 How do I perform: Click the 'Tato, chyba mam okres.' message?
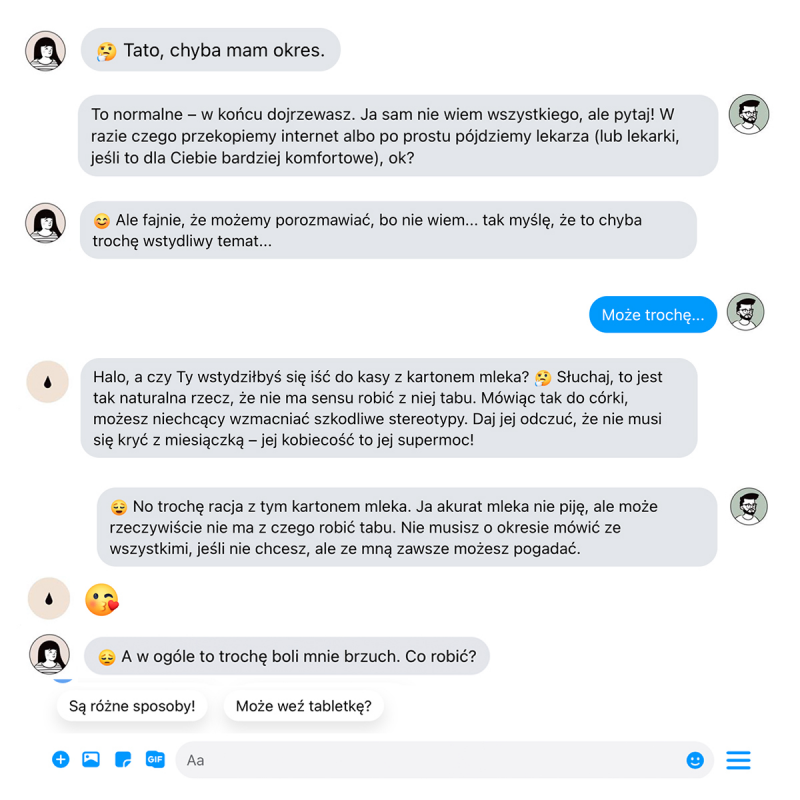211,51
